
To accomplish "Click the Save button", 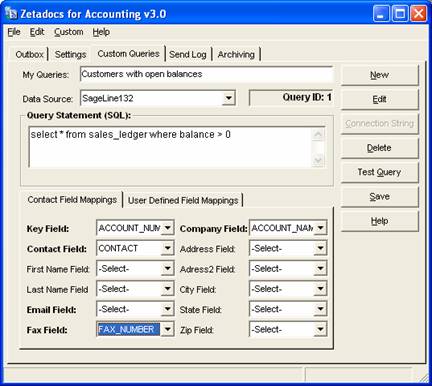I will (x=379, y=197).
